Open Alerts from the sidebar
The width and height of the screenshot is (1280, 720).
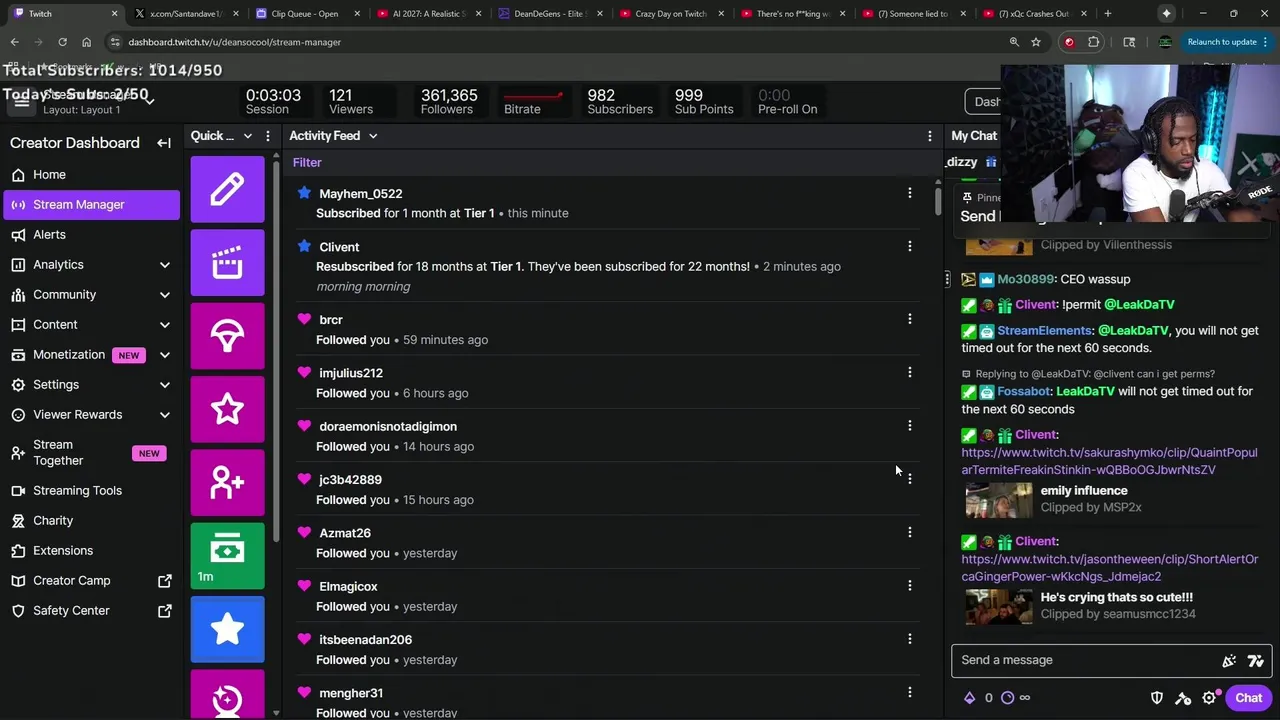tap(91, 234)
